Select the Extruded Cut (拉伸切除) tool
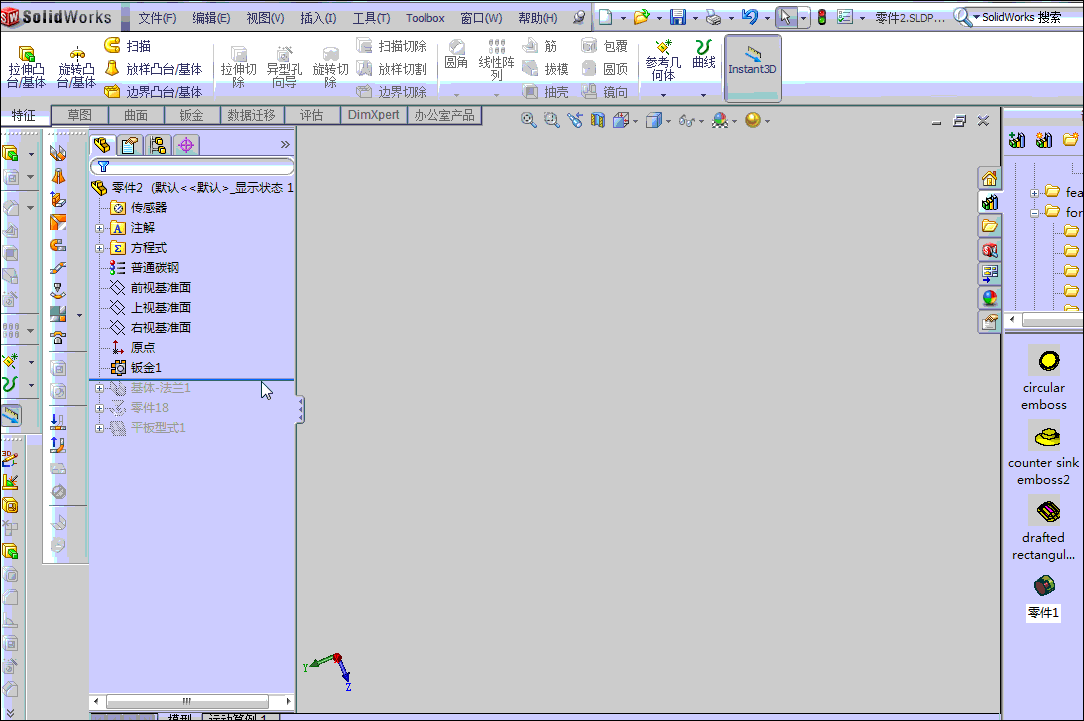Screen dimensions: 1084x721 pyautogui.click(x=239, y=66)
